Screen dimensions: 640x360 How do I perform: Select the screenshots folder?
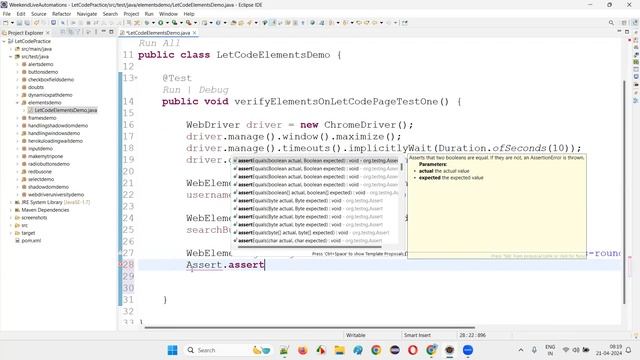[x=34, y=218]
